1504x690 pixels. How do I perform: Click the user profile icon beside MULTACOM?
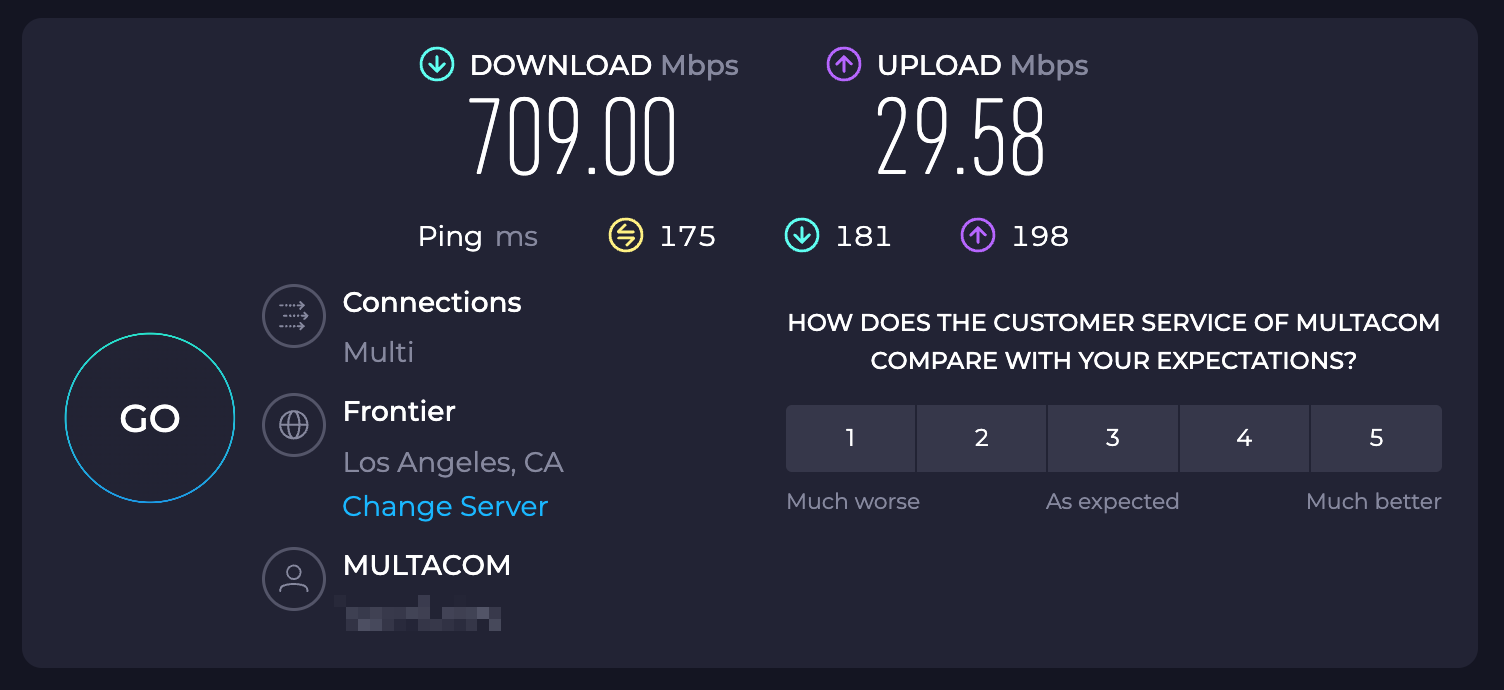click(x=294, y=578)
